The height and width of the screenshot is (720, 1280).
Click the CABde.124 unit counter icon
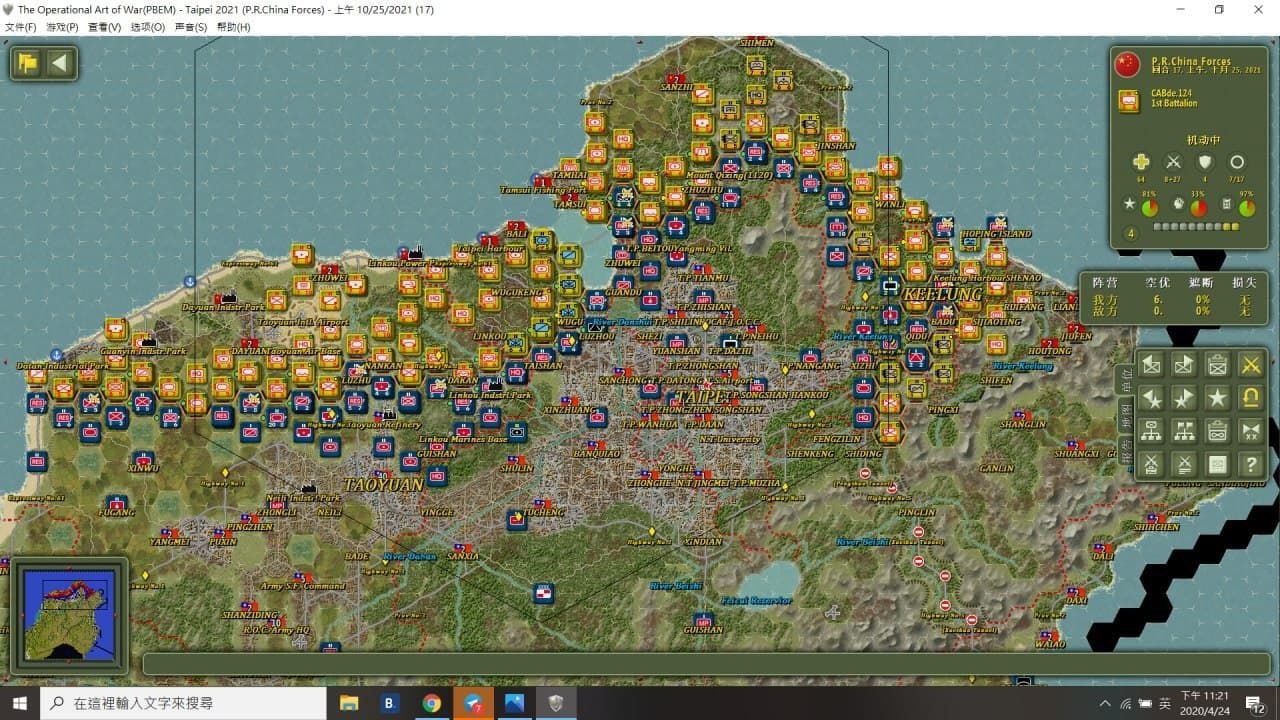[1129, 101]
